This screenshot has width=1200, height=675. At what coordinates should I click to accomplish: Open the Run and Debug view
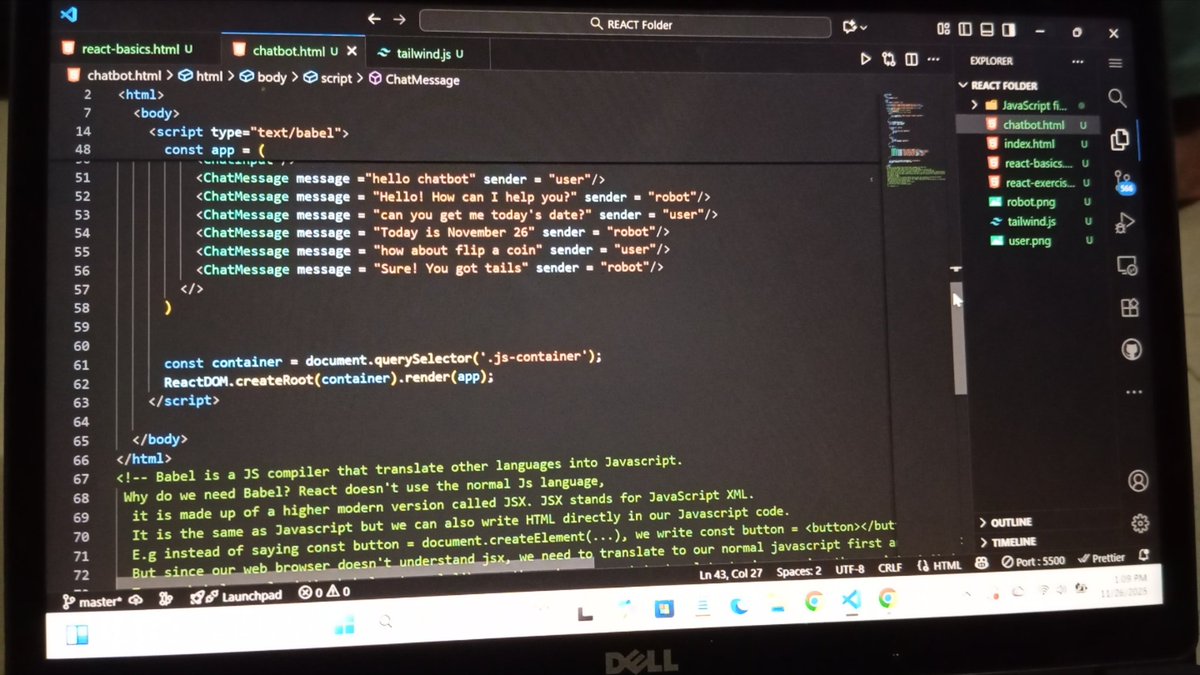[1125, 222]
